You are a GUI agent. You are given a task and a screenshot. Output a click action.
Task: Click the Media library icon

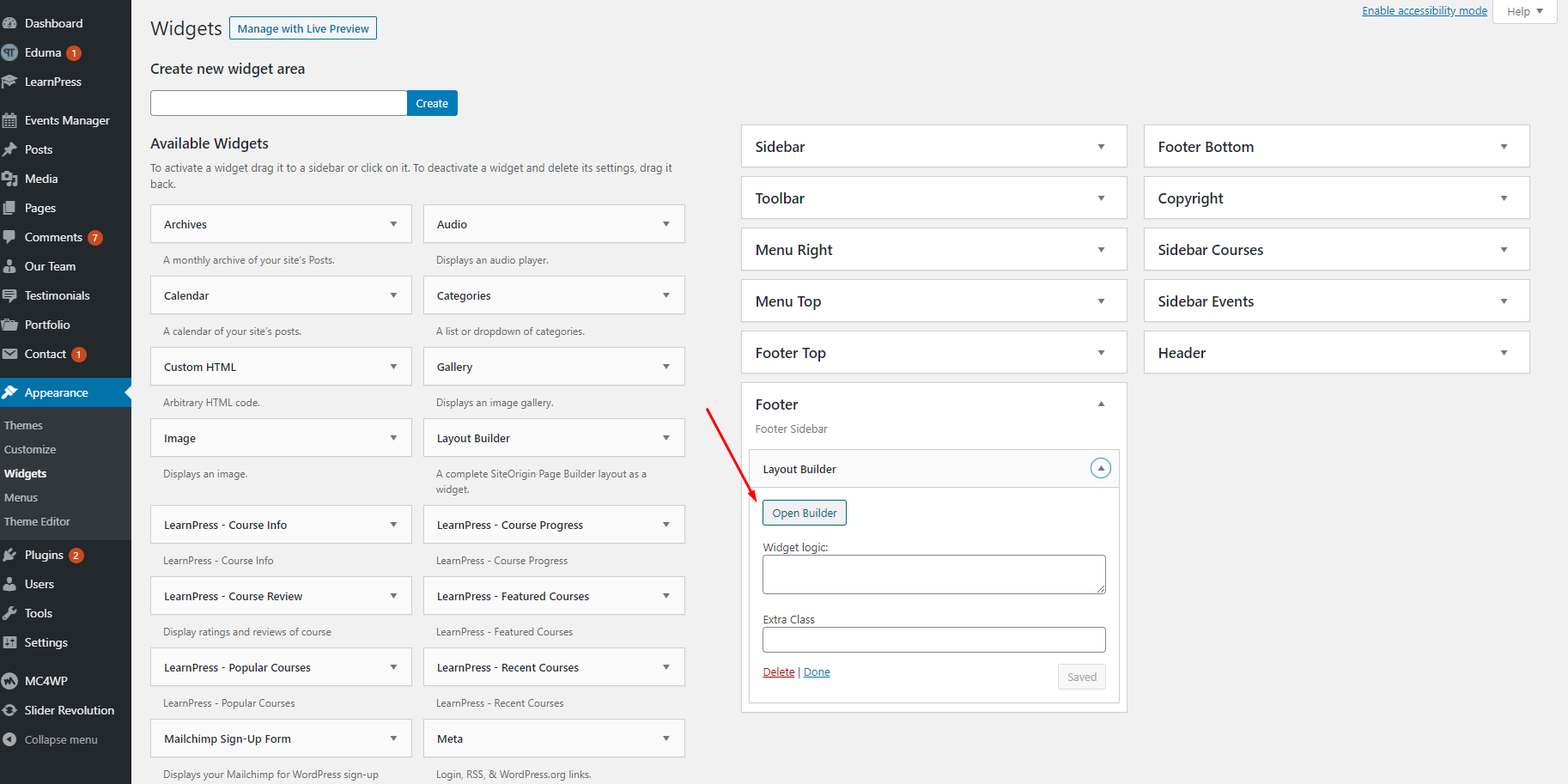click(9, 179)
